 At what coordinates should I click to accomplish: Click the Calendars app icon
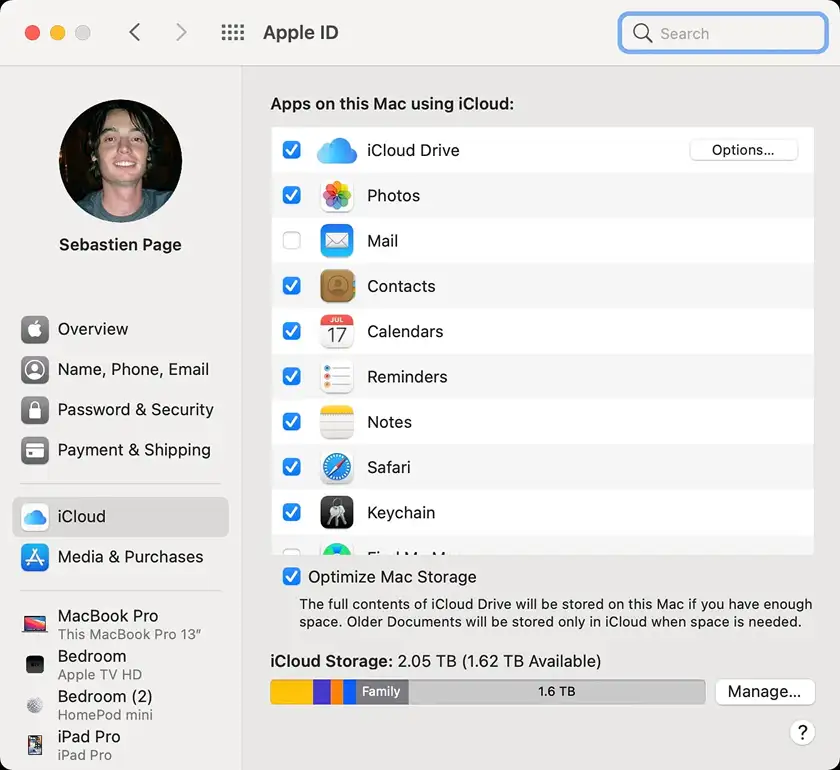337,332
